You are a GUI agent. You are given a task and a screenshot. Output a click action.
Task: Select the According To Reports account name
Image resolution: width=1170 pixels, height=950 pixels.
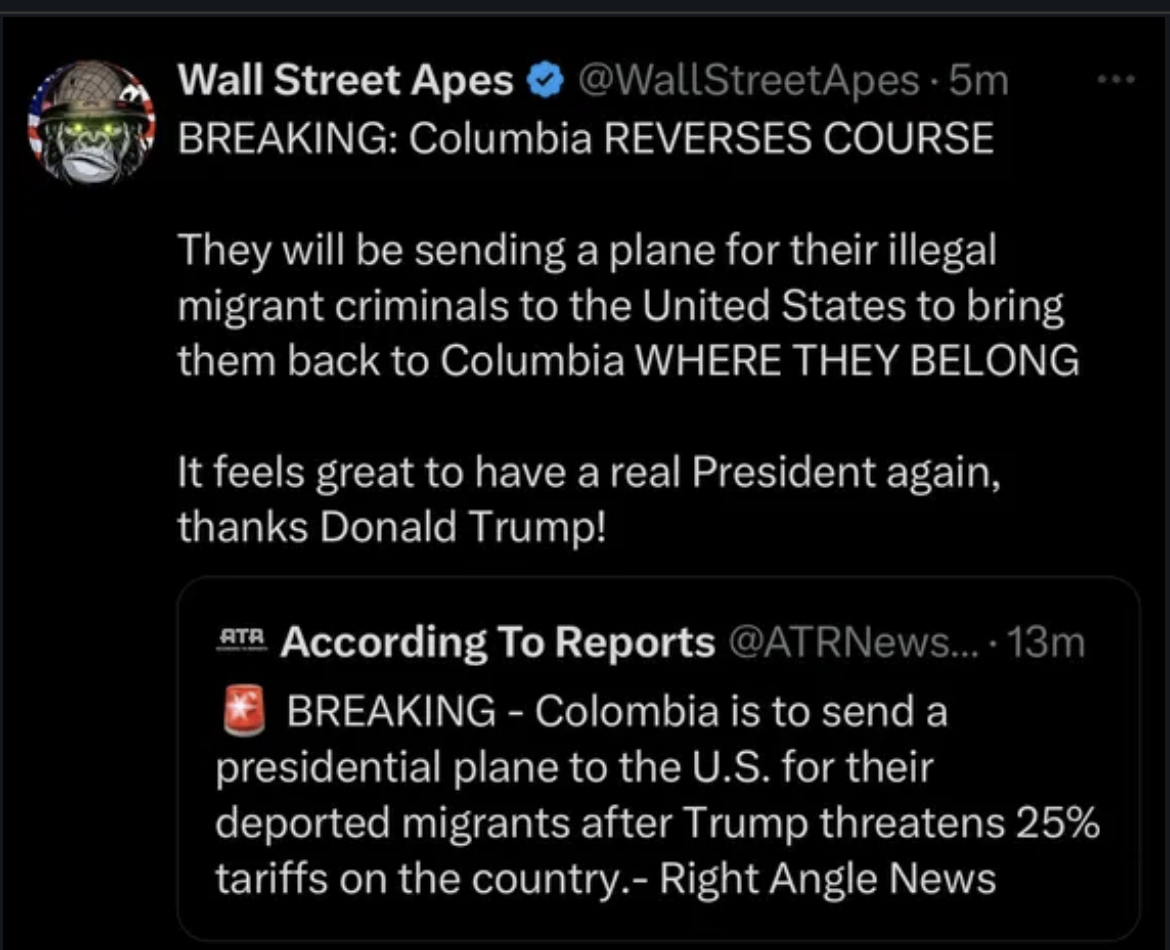pyautogui.click(x=498, y=643)
